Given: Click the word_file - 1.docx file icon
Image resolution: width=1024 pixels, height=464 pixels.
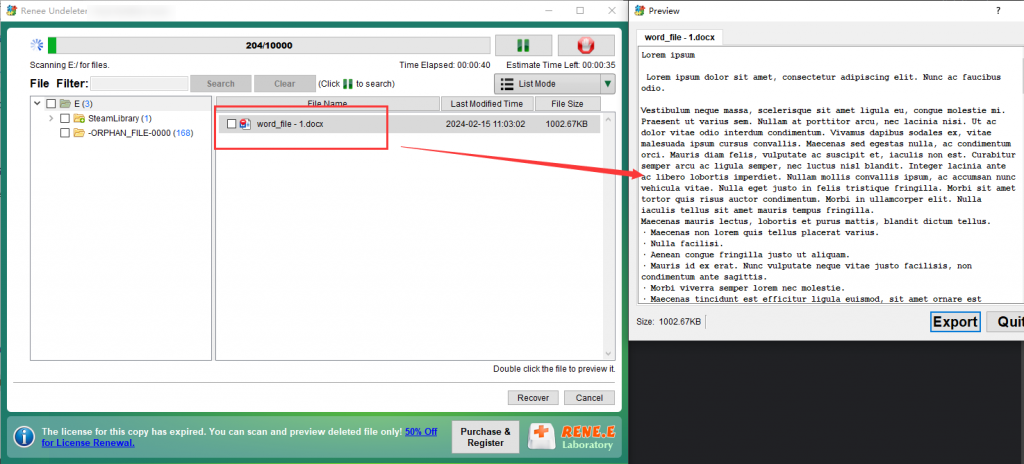Looking at the screenshot, I should [245, 124].
